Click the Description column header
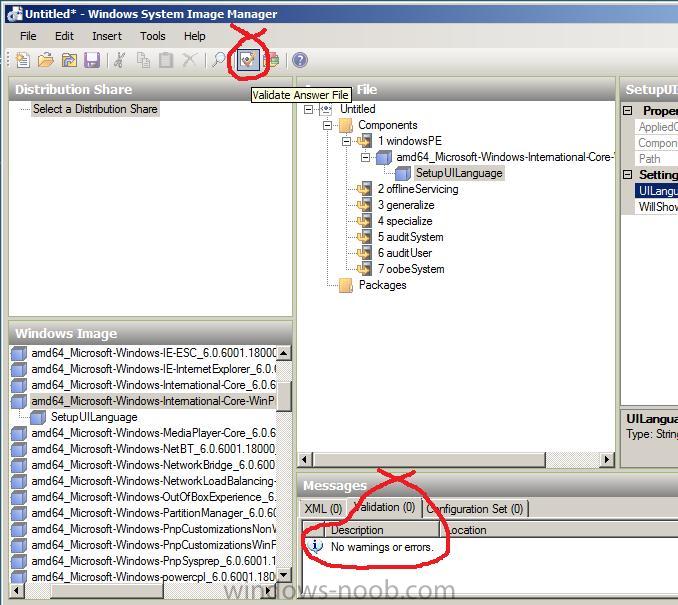This screenshot has width=678, height=605. click(382, 530)
